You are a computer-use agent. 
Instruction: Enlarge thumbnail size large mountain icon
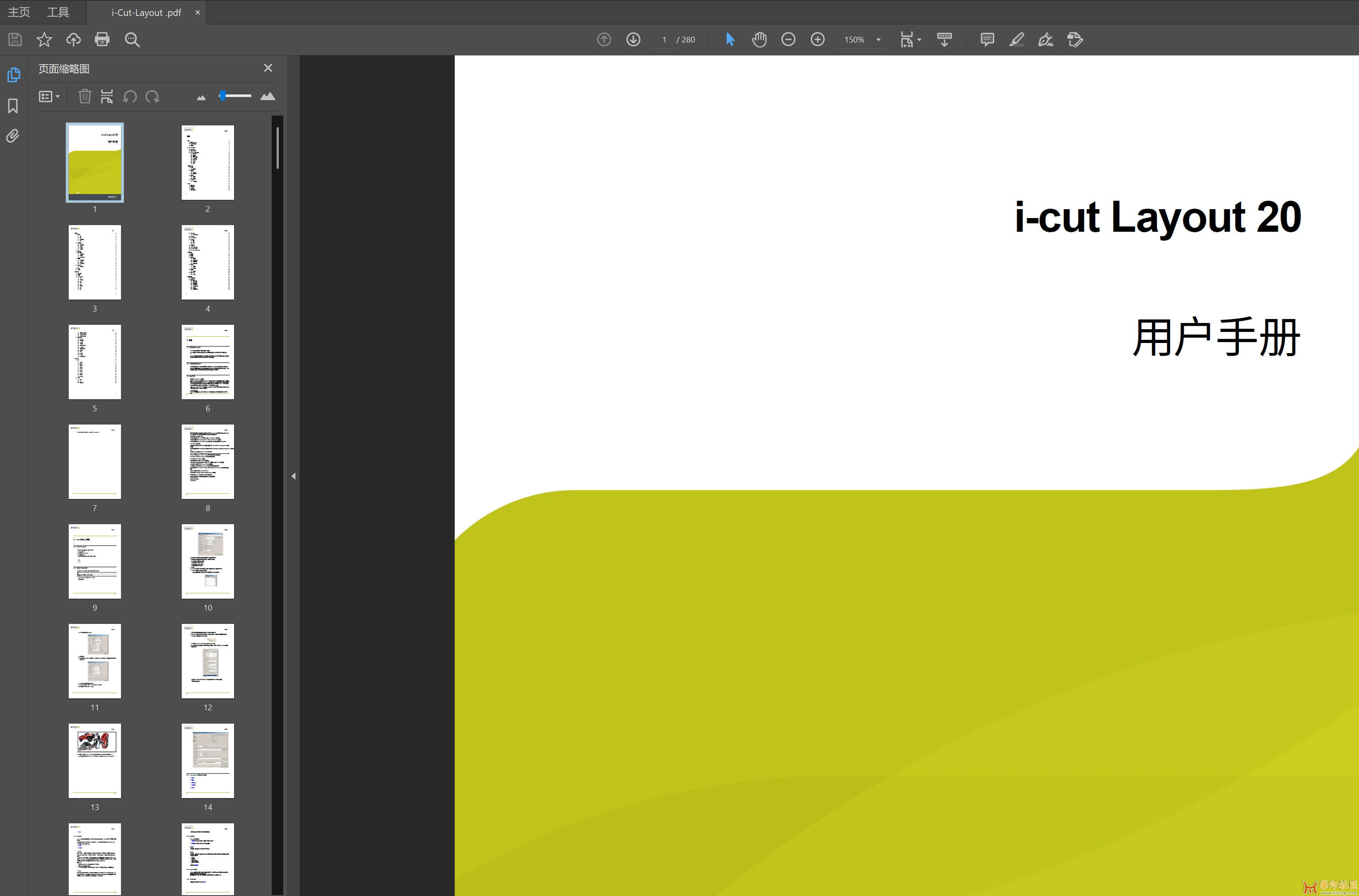(267, 96)
